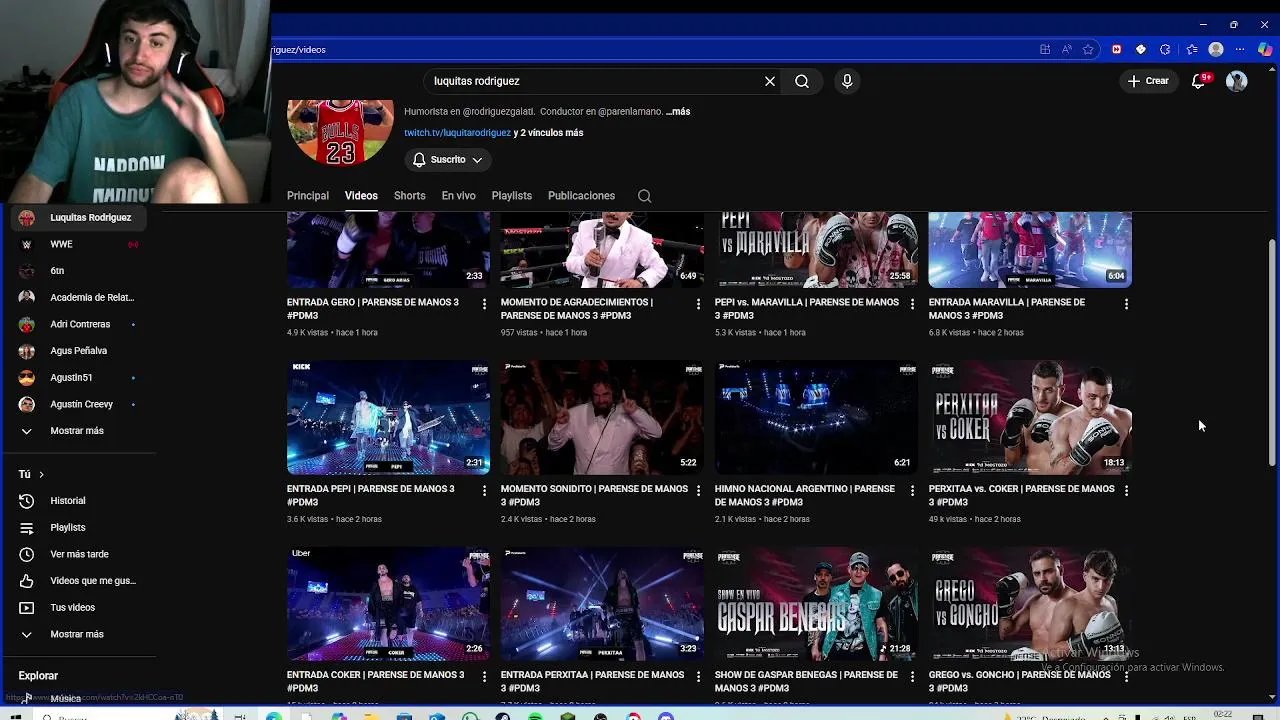Screen dimensions: 1280x720
Task: Open options for HIMNO NACIONAL ARGENTINO video
Action: [x=912, y=491]
